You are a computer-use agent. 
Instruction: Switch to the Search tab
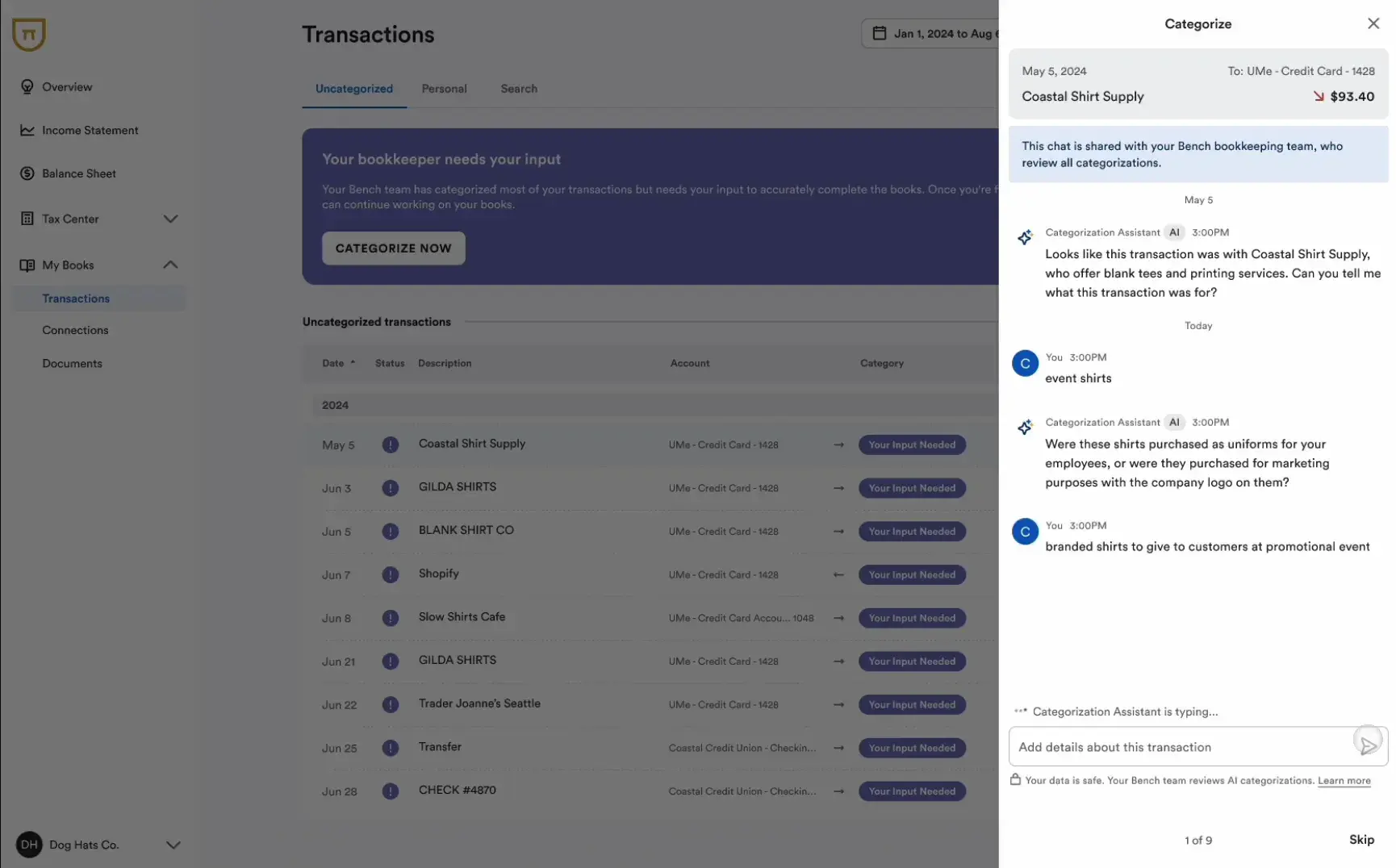point(518,89)
